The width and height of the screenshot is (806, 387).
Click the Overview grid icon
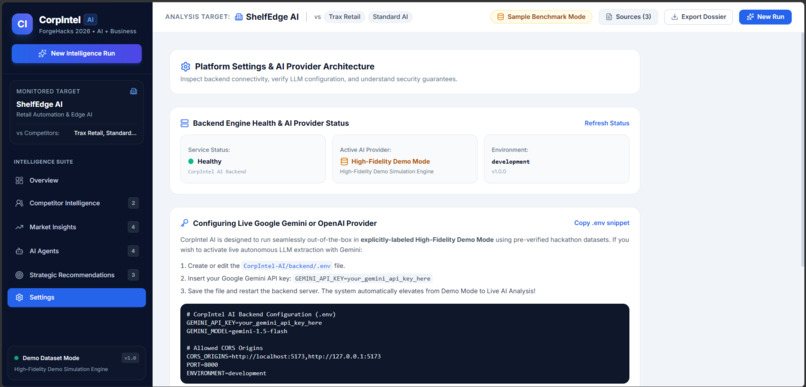[20, 180]
